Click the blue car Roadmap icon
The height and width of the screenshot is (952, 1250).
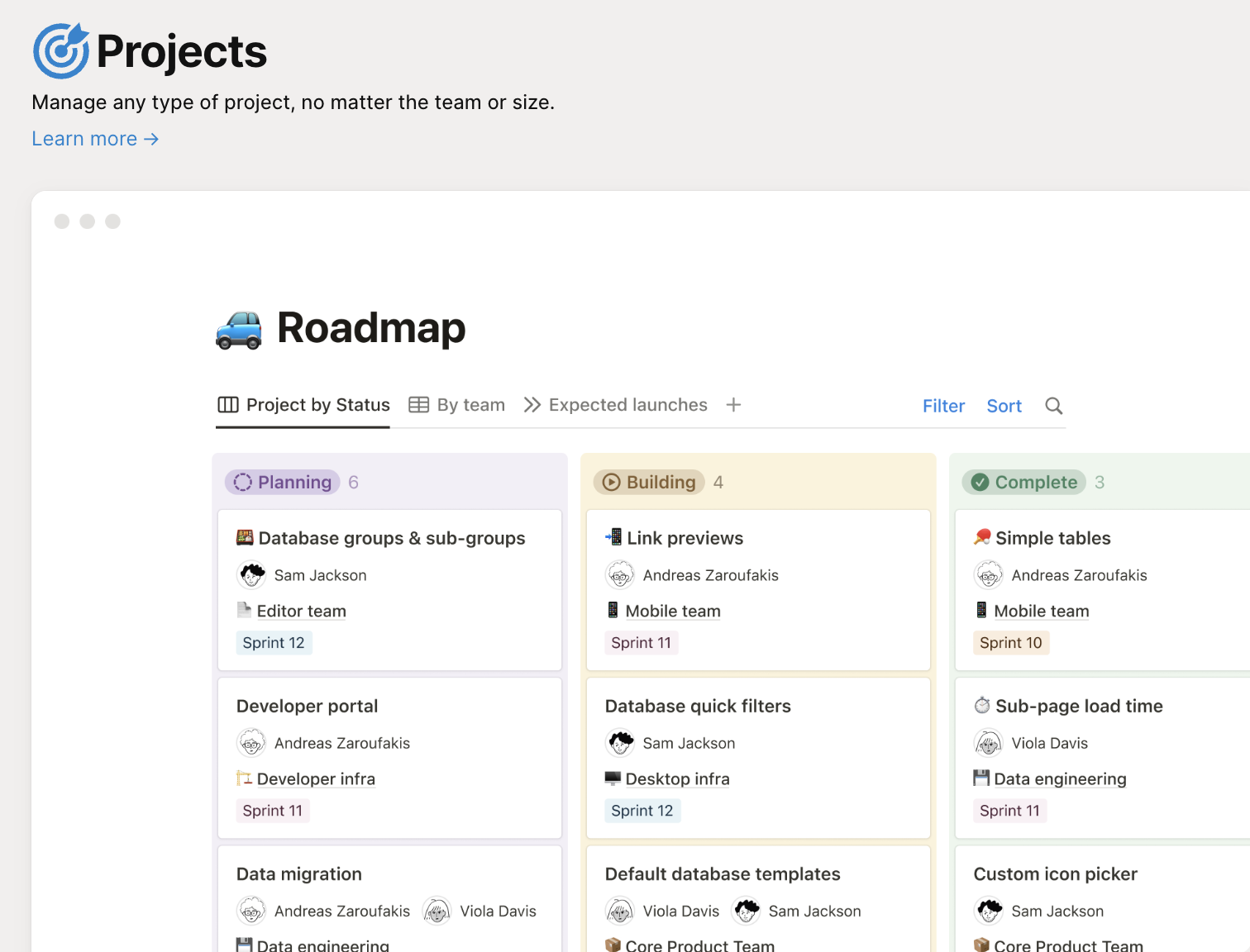[x=239, y=329]
